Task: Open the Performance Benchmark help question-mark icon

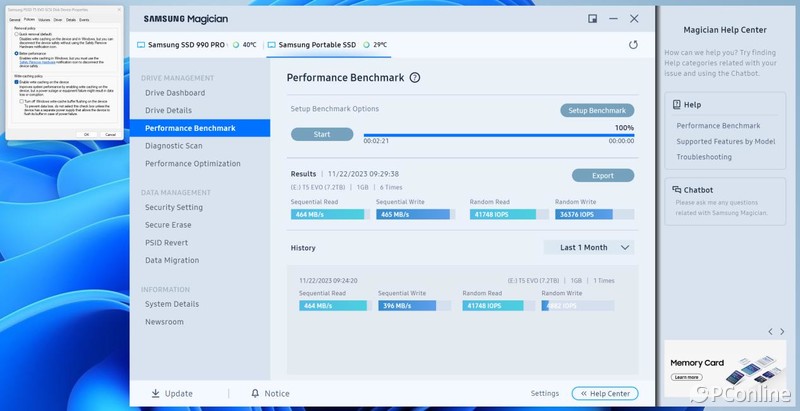Action: 415,77
